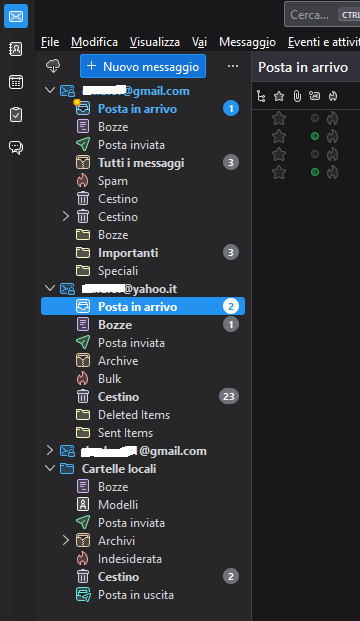Collapse the Cartelle locali tree
The width and height of the screenshot is (360, 621).
point(50,468)
